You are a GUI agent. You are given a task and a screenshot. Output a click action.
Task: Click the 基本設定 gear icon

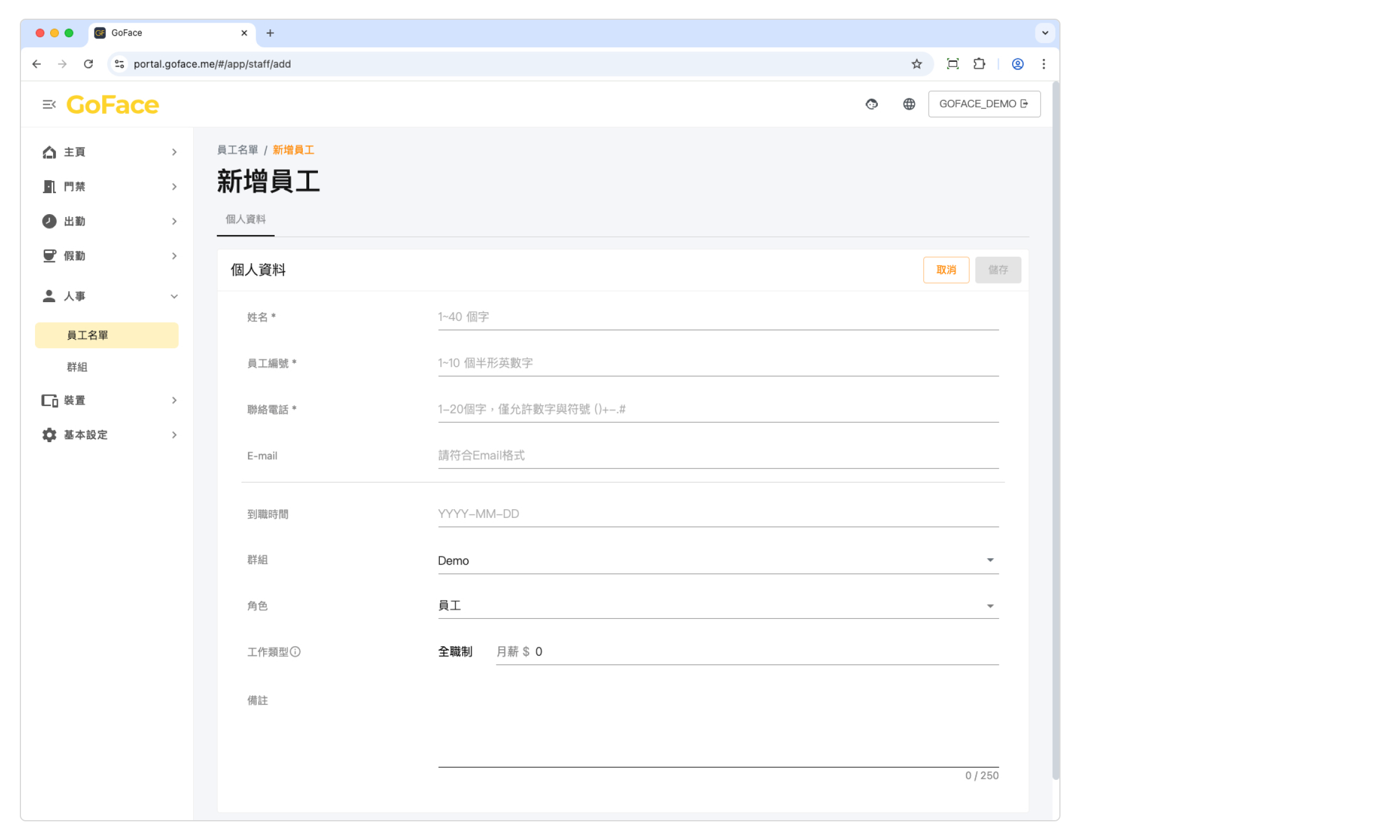[50, 435]
